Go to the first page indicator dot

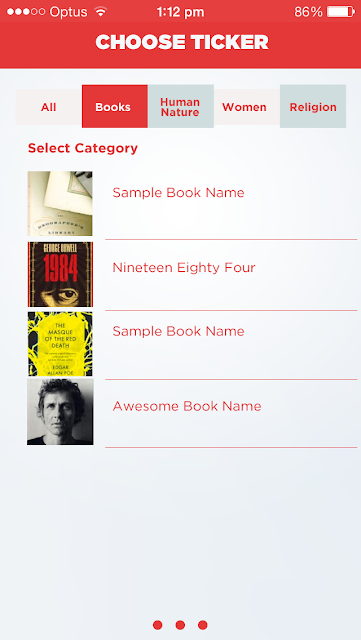point(158,625)
